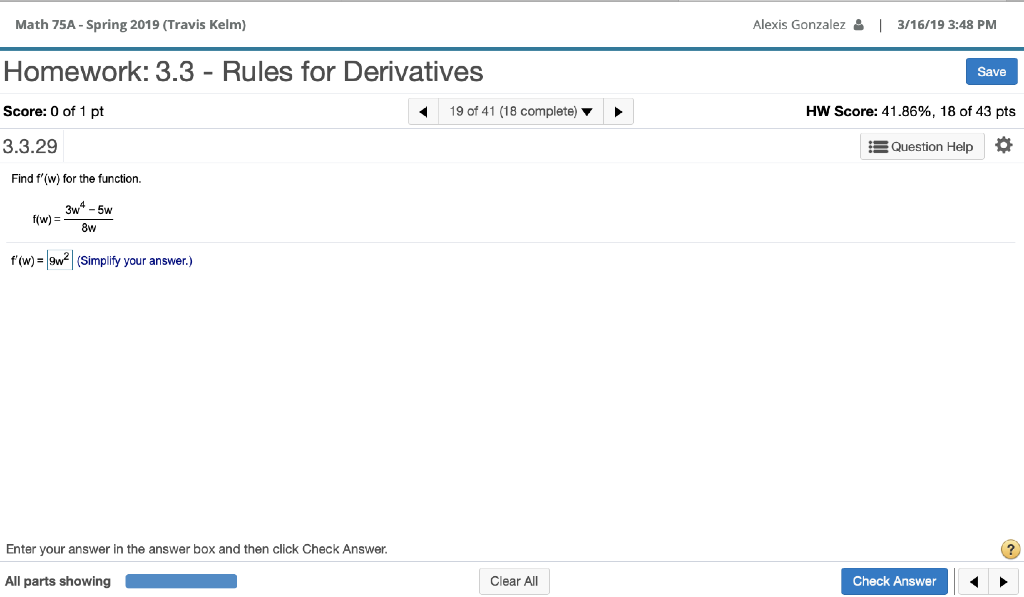Go to previous question using left arrow
Image resolution: width=1024 pixels, height=597 pixels.
(422, 111)
